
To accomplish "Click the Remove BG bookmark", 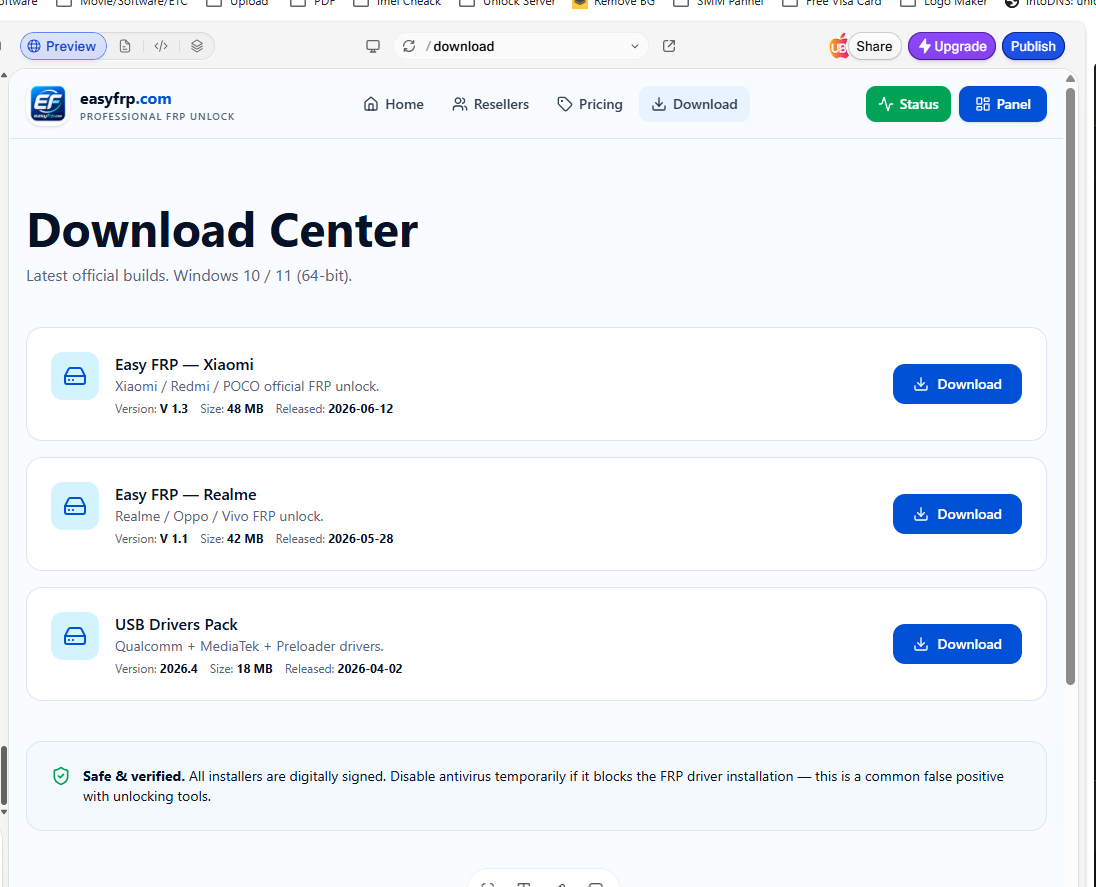I will click(614, 3).
